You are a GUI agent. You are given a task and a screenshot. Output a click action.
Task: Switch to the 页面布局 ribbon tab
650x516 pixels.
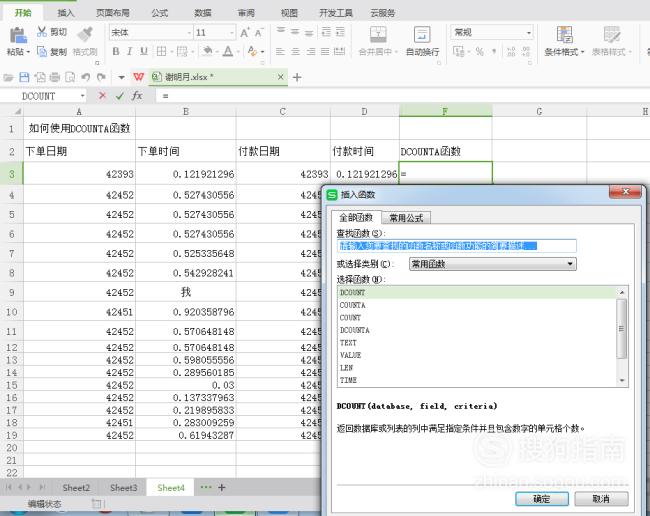point(113,13)
